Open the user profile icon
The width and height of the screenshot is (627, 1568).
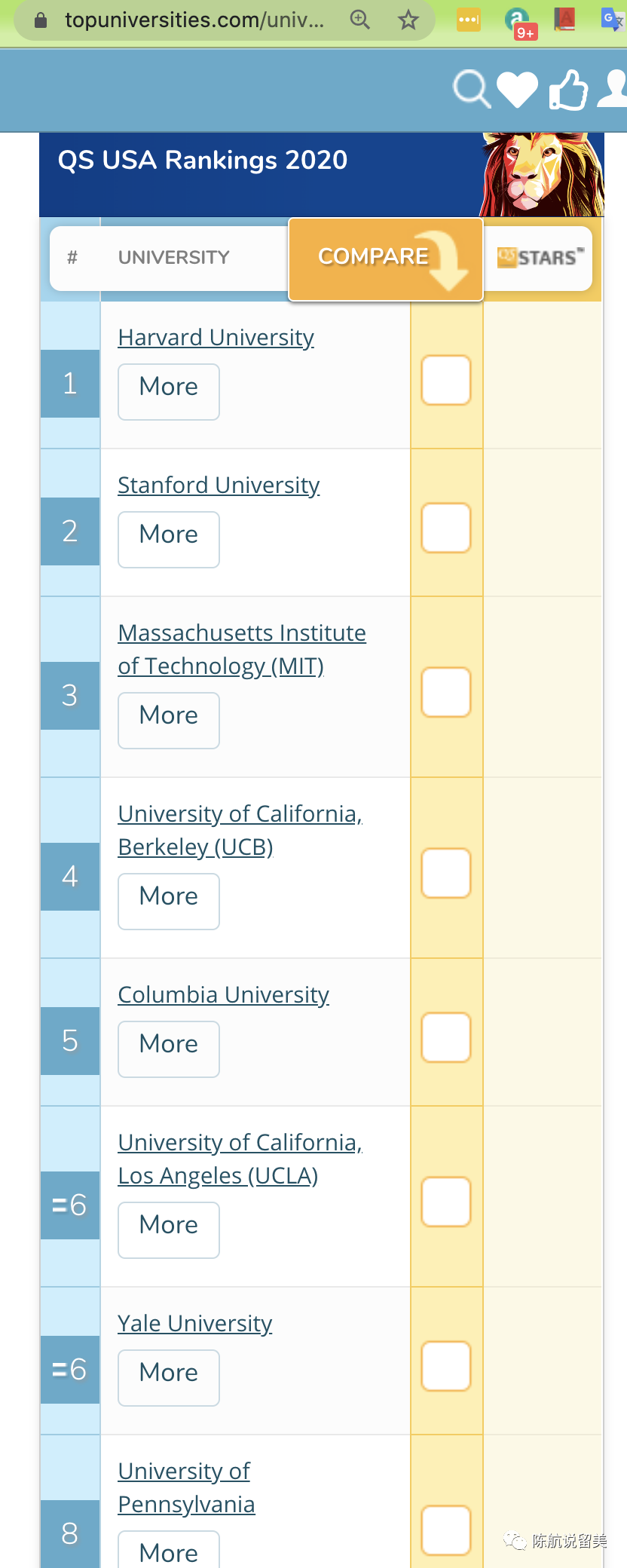point(614,89)
